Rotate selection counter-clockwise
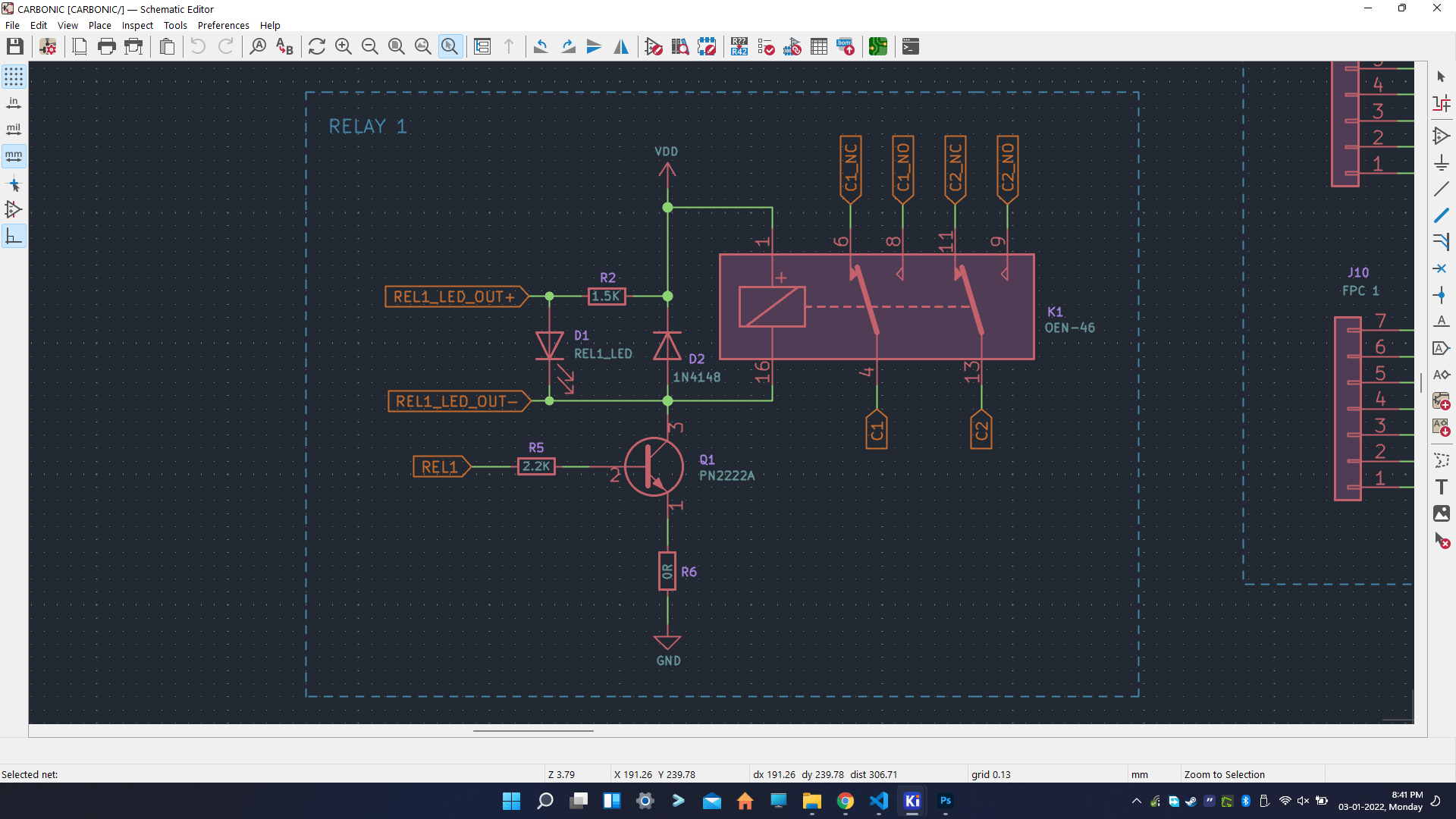 coord(541,47)
